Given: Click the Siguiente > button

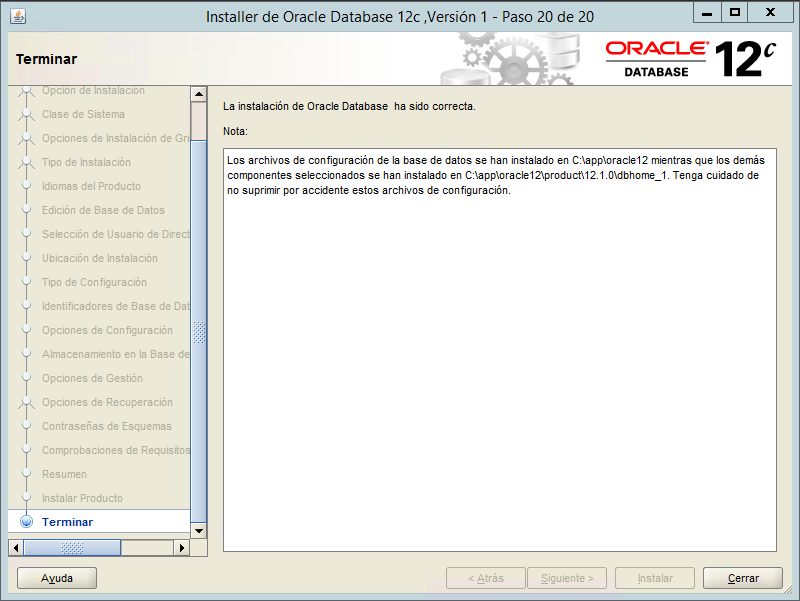Looking at the screenshot, I should tap(567, 578).
